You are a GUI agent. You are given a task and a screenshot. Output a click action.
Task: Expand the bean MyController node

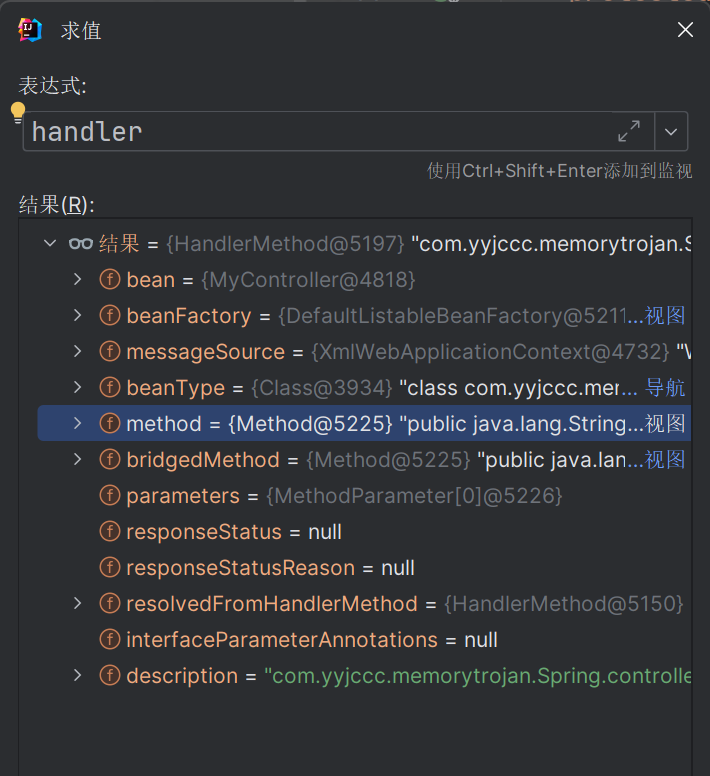(x=78, y=280)
